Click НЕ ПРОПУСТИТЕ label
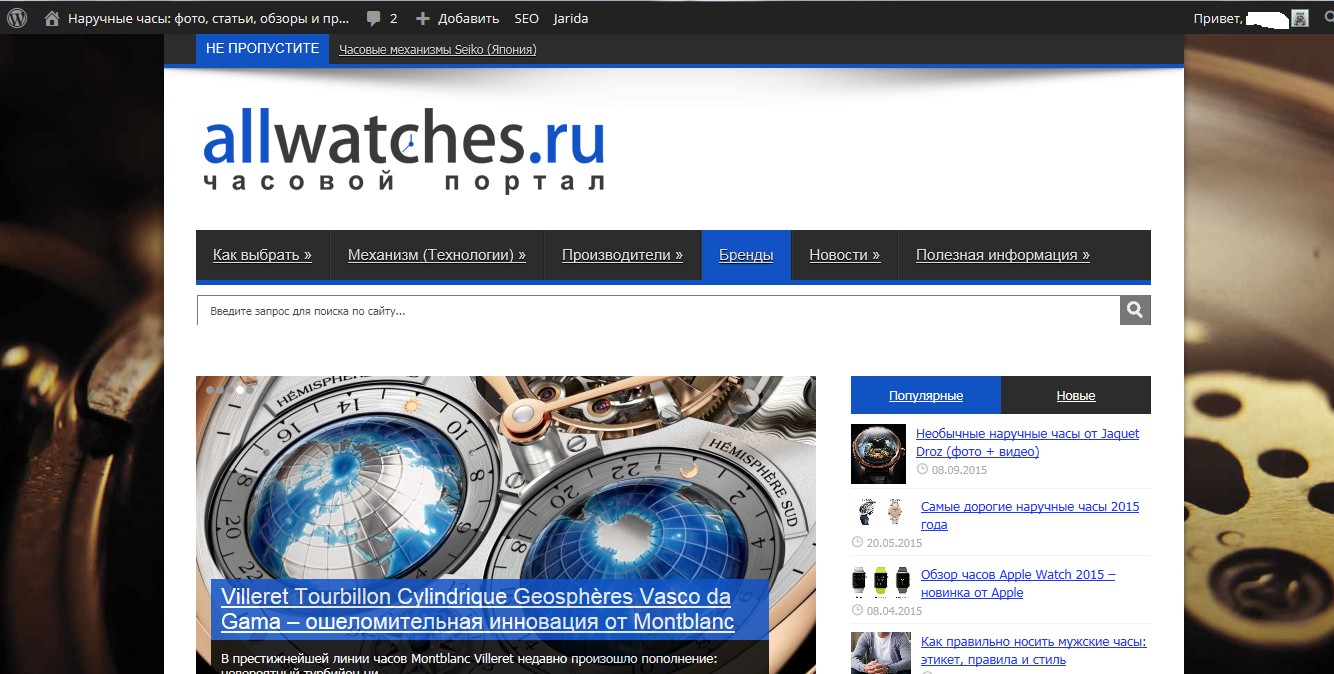 262,48
